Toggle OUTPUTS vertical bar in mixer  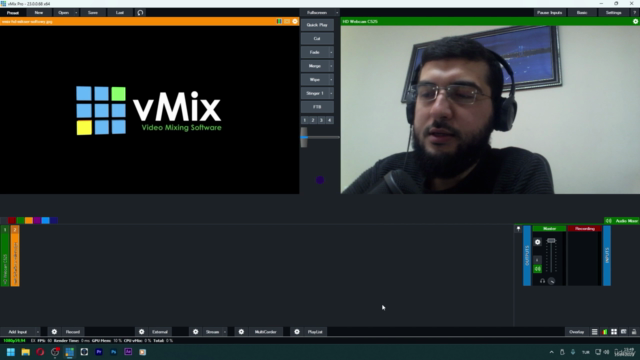coord(527,256)
